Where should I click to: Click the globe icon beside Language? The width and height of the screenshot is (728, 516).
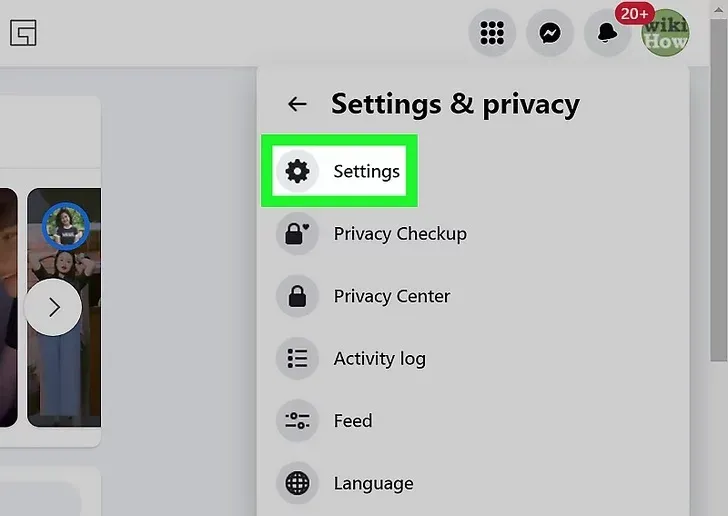(x=297, y=483)
